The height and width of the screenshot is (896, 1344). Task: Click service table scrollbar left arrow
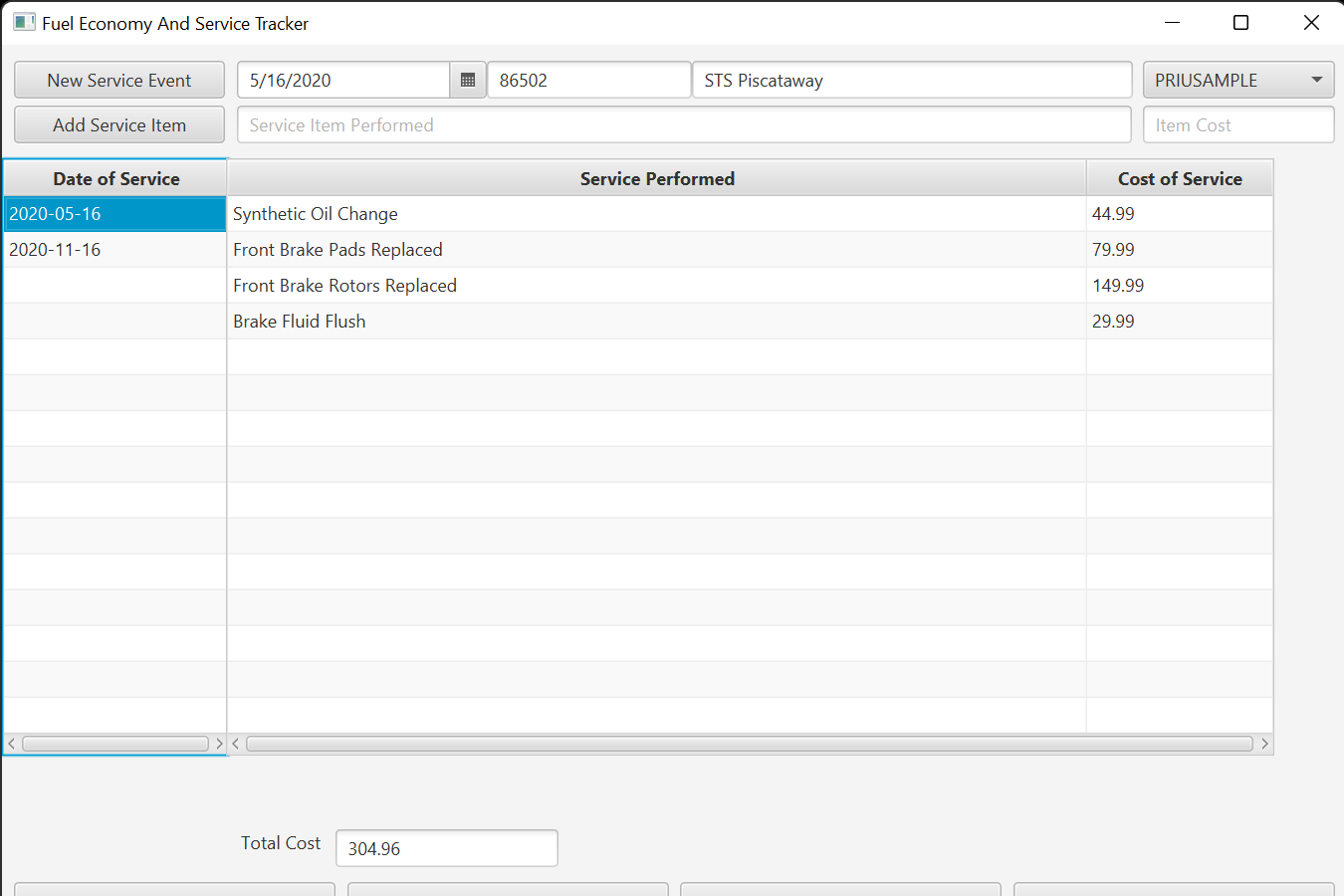(x=236, y=744)
